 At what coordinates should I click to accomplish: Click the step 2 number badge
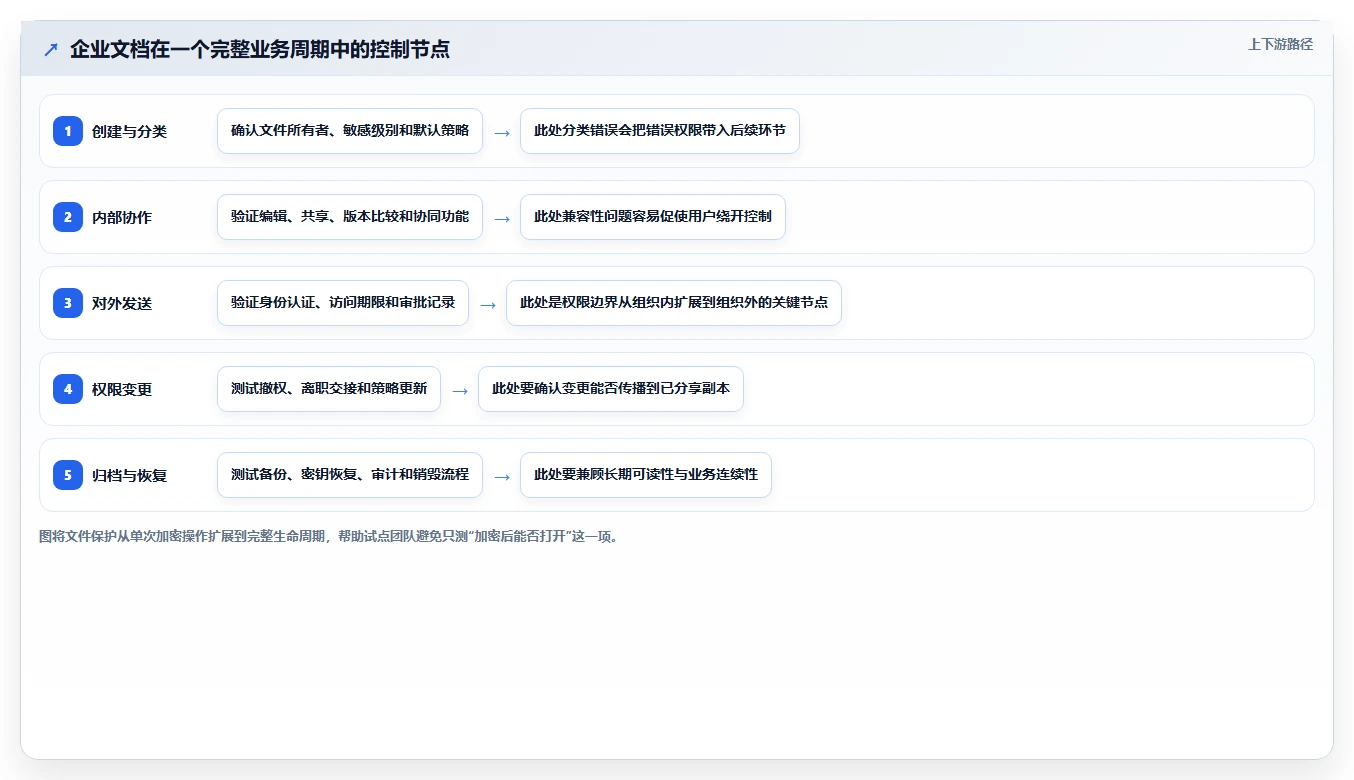point(68,217)
